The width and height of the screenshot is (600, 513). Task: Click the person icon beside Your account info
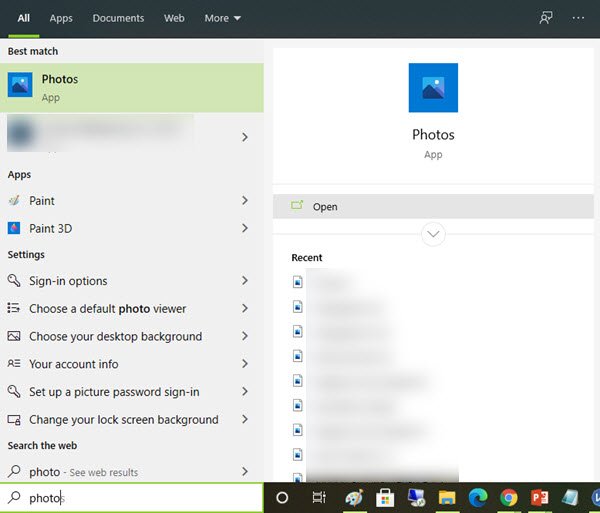pyautogui.click(x=14, y=363)
